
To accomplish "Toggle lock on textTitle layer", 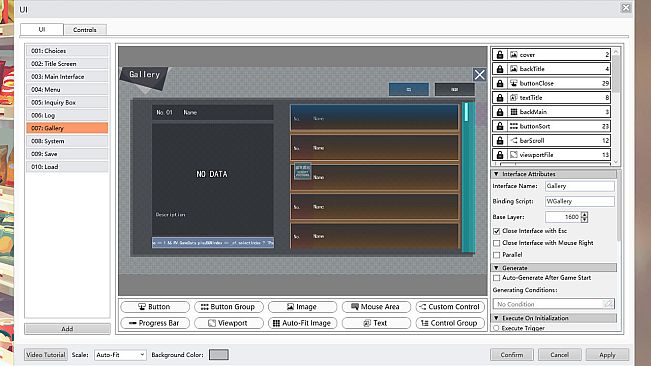I will 500,98.
